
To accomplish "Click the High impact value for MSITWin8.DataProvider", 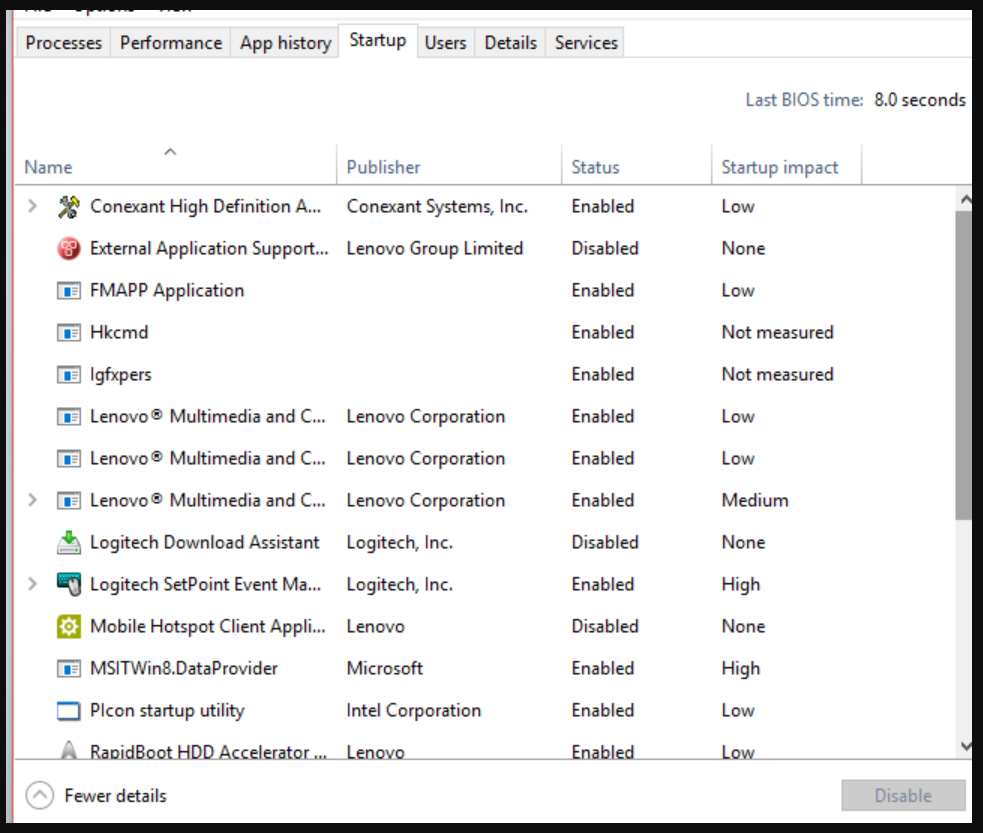I will [x=740, y=668].
